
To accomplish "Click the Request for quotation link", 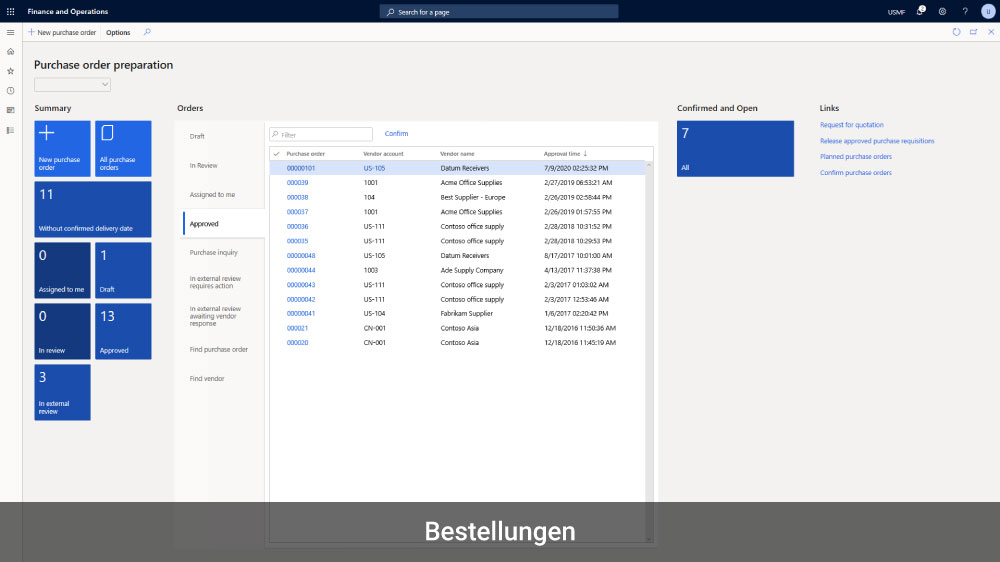I will pos(851,125).
